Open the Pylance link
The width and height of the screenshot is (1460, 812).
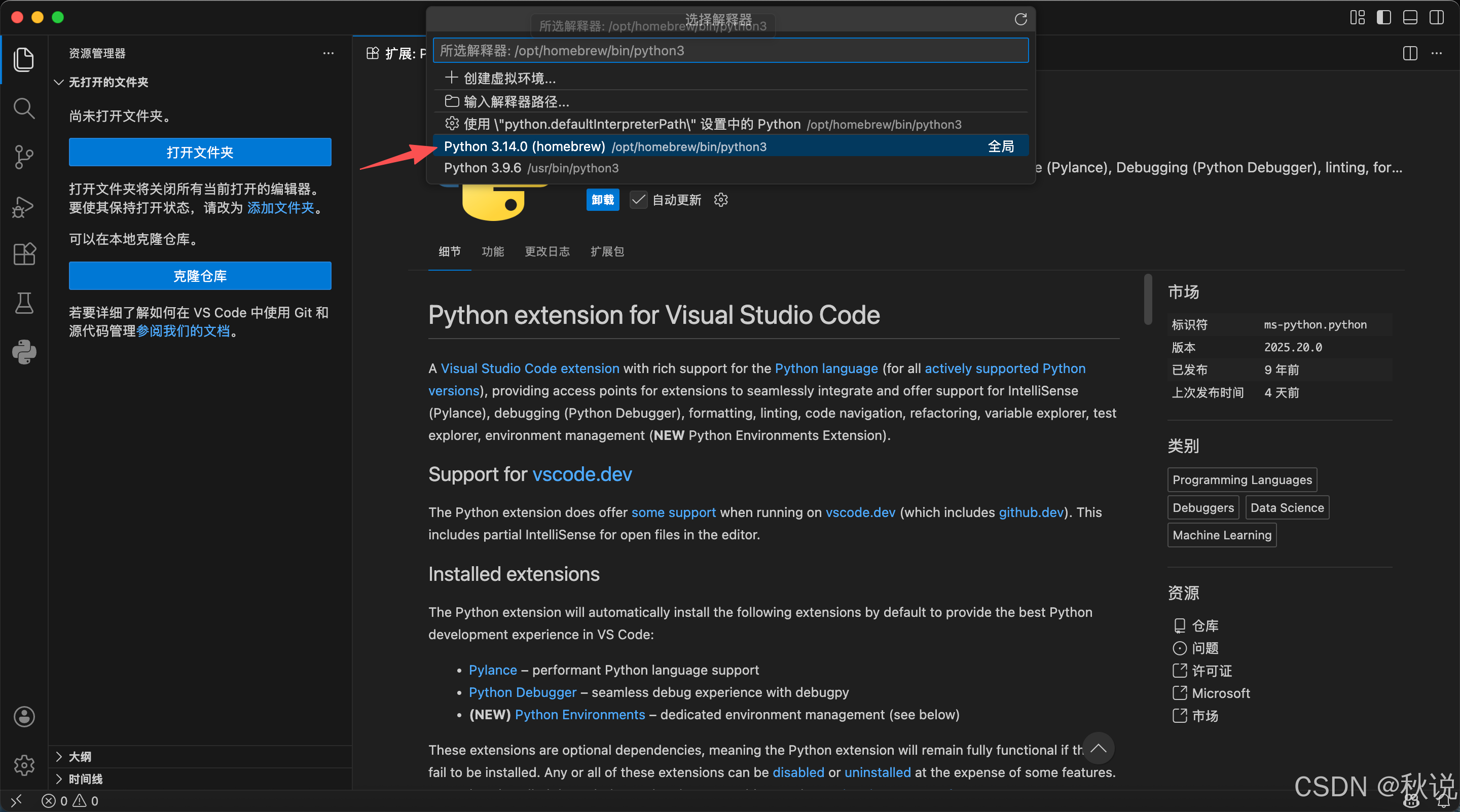492,670
